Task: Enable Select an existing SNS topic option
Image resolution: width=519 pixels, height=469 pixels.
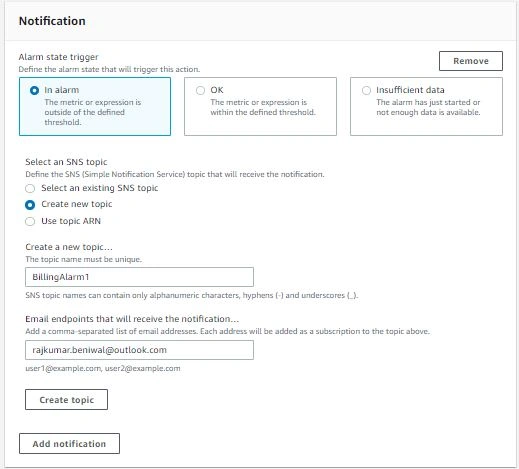Action: click(30, 188)
